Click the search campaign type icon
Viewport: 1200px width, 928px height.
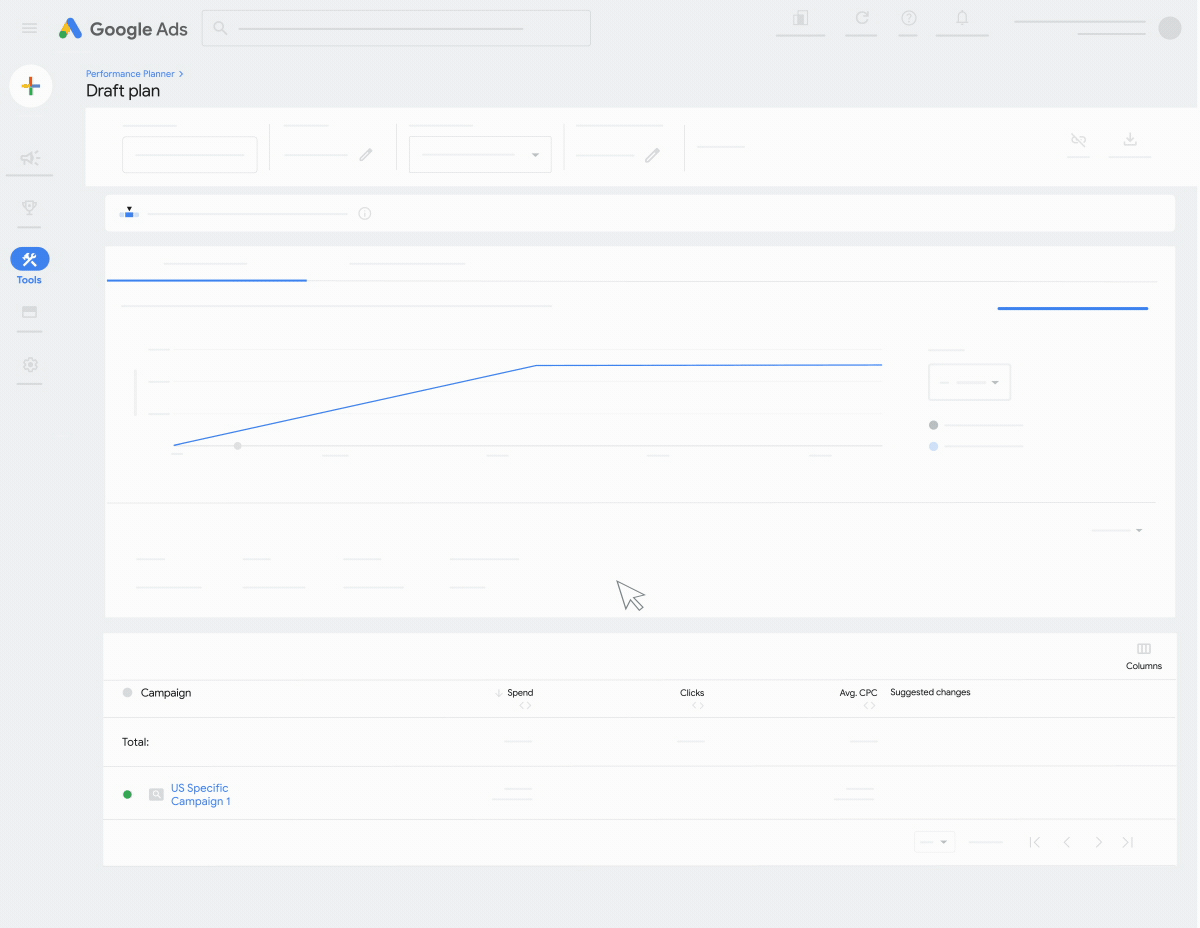156,795
